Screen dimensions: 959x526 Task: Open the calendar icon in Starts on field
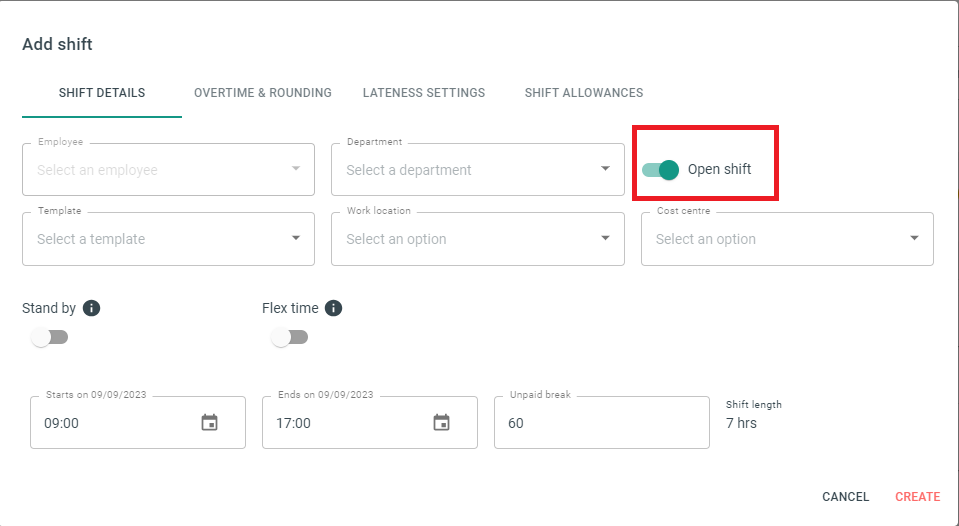(210, 423)
